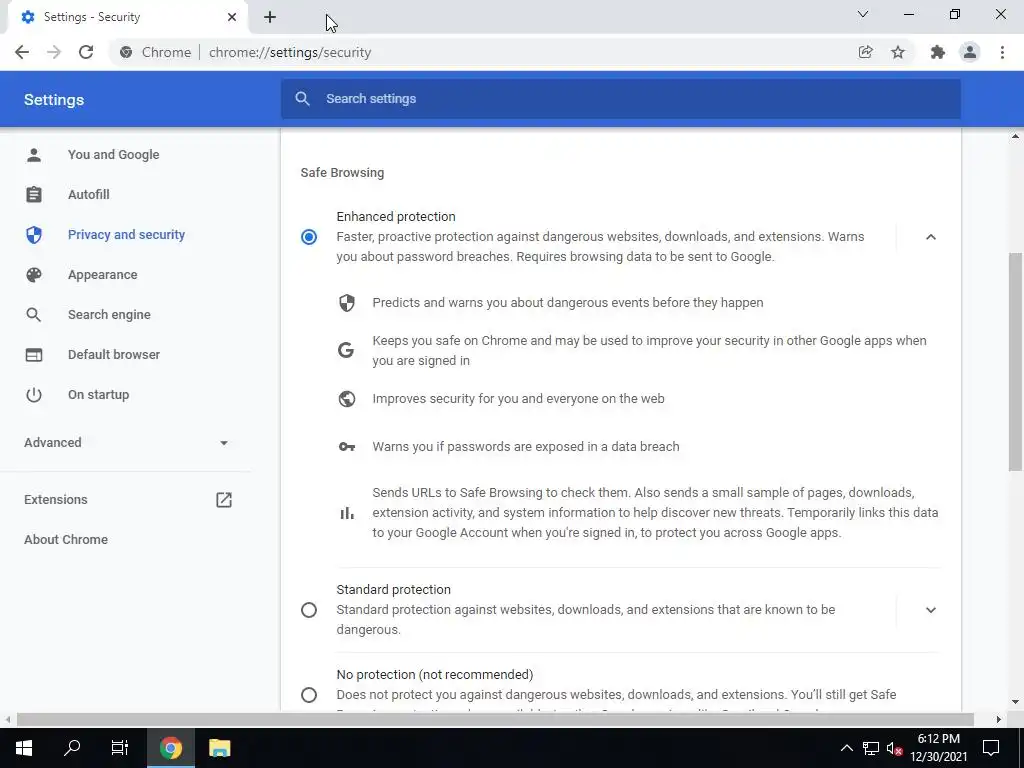Image resolution: width=1024 pixels, height=768 pixels.
Task: Open a new tab with plus button
Action: tap(270, 17)
